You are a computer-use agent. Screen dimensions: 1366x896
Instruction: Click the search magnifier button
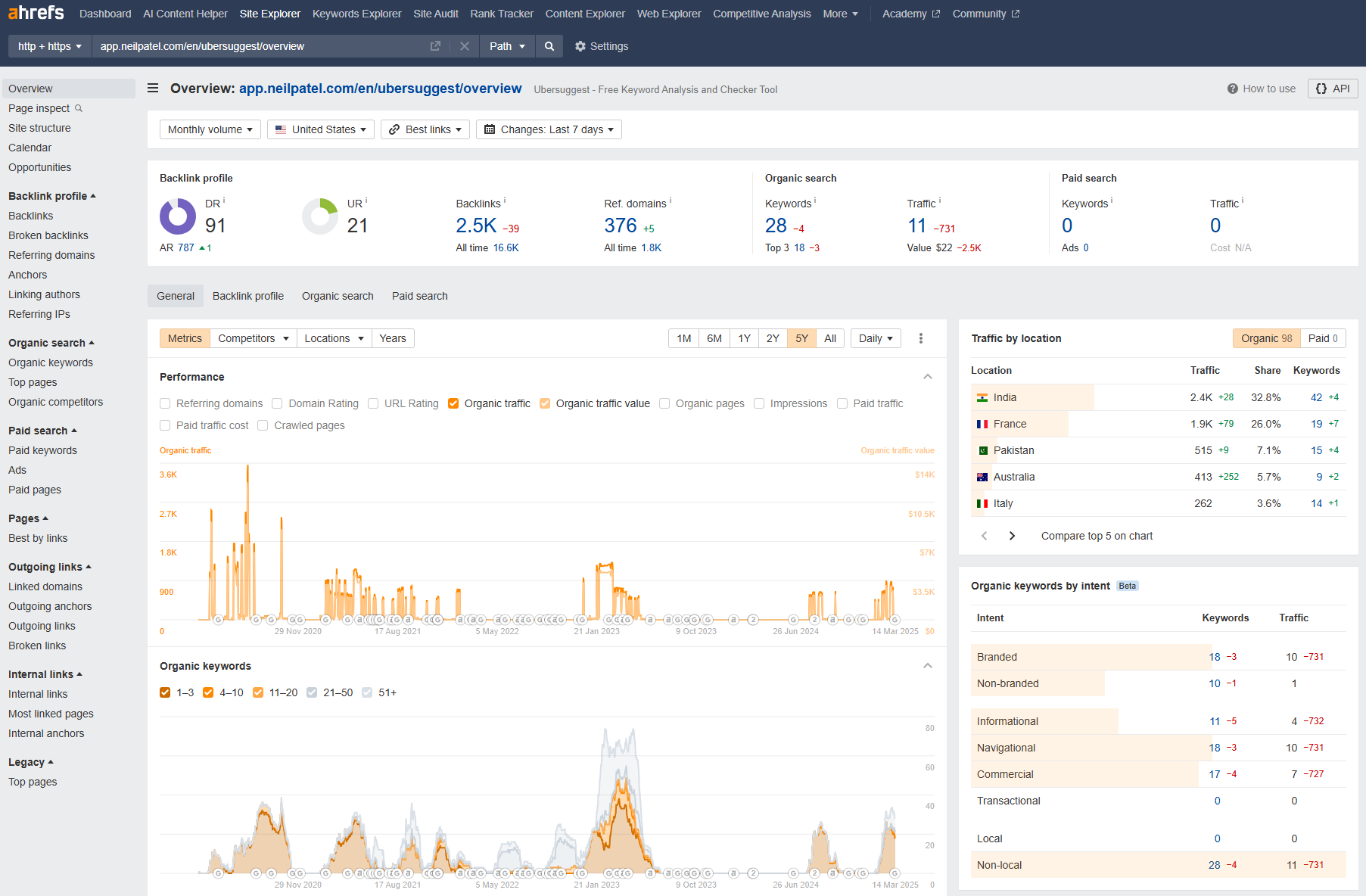click(x=549, y=46)
